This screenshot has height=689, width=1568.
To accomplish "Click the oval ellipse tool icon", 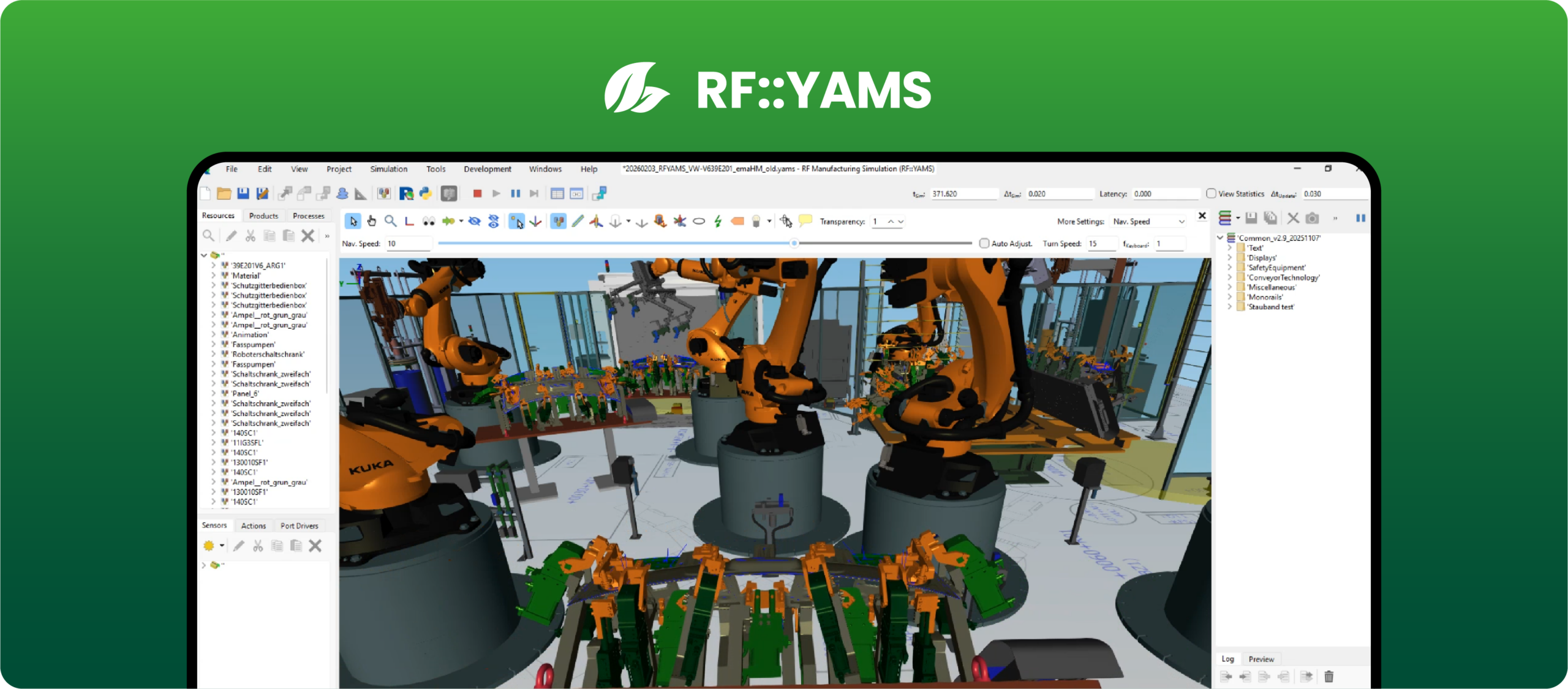I will (699, 222).
